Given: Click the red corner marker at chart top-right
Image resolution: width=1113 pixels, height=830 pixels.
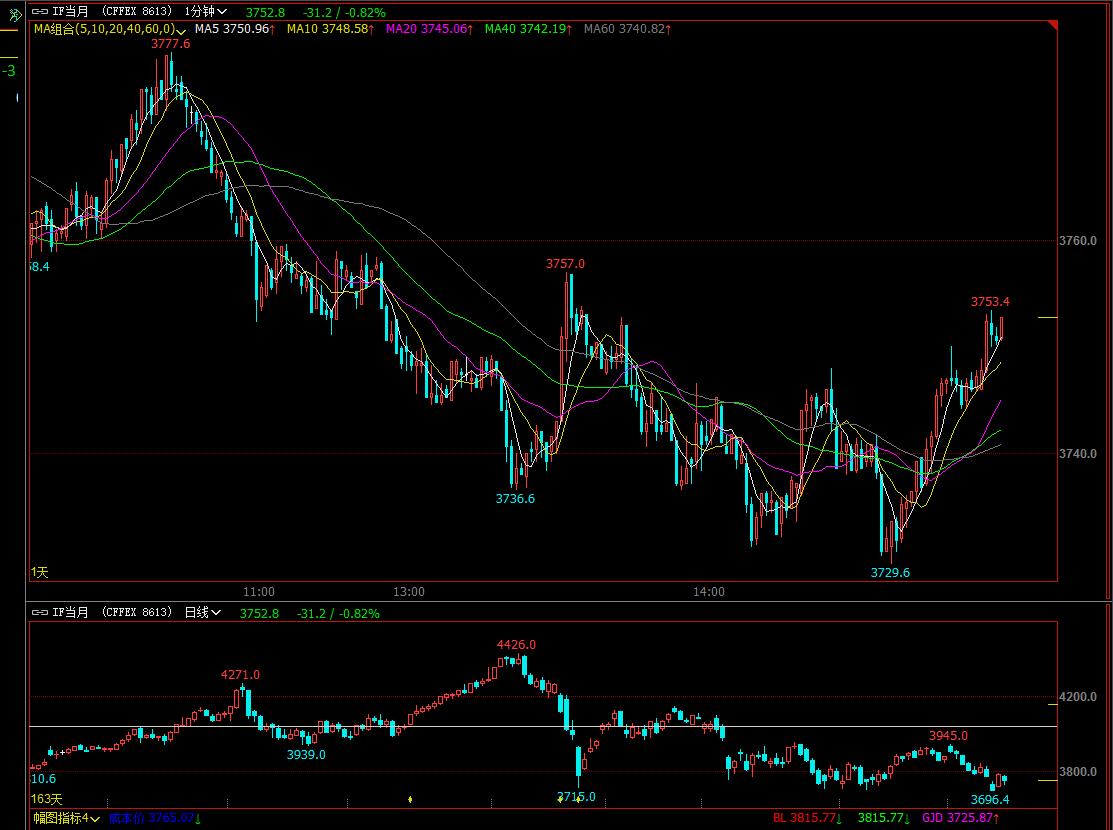Looking at the screenshot, I should pyautogui.click(x=1053, y=26).
